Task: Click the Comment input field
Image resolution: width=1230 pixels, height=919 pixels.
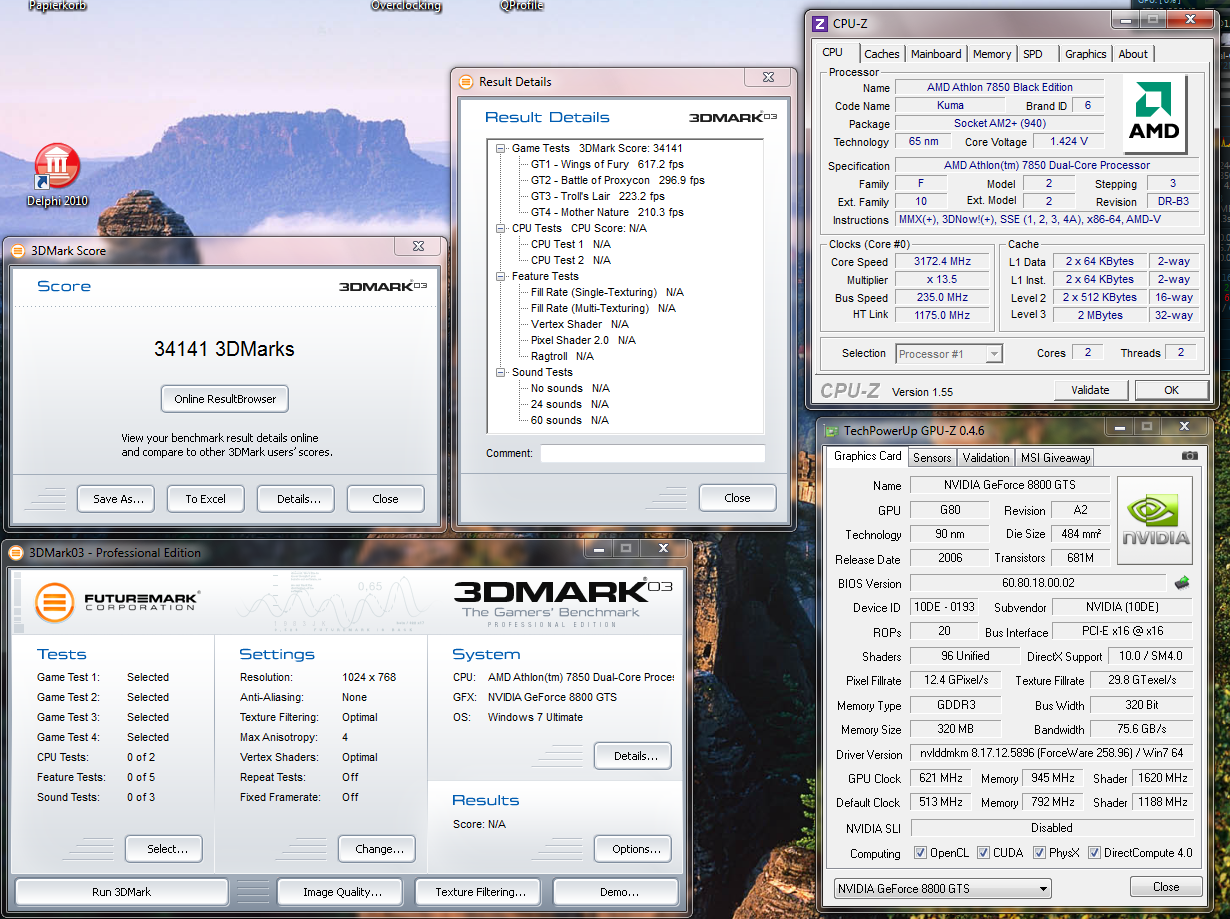Action: click(x=652, y=453)
